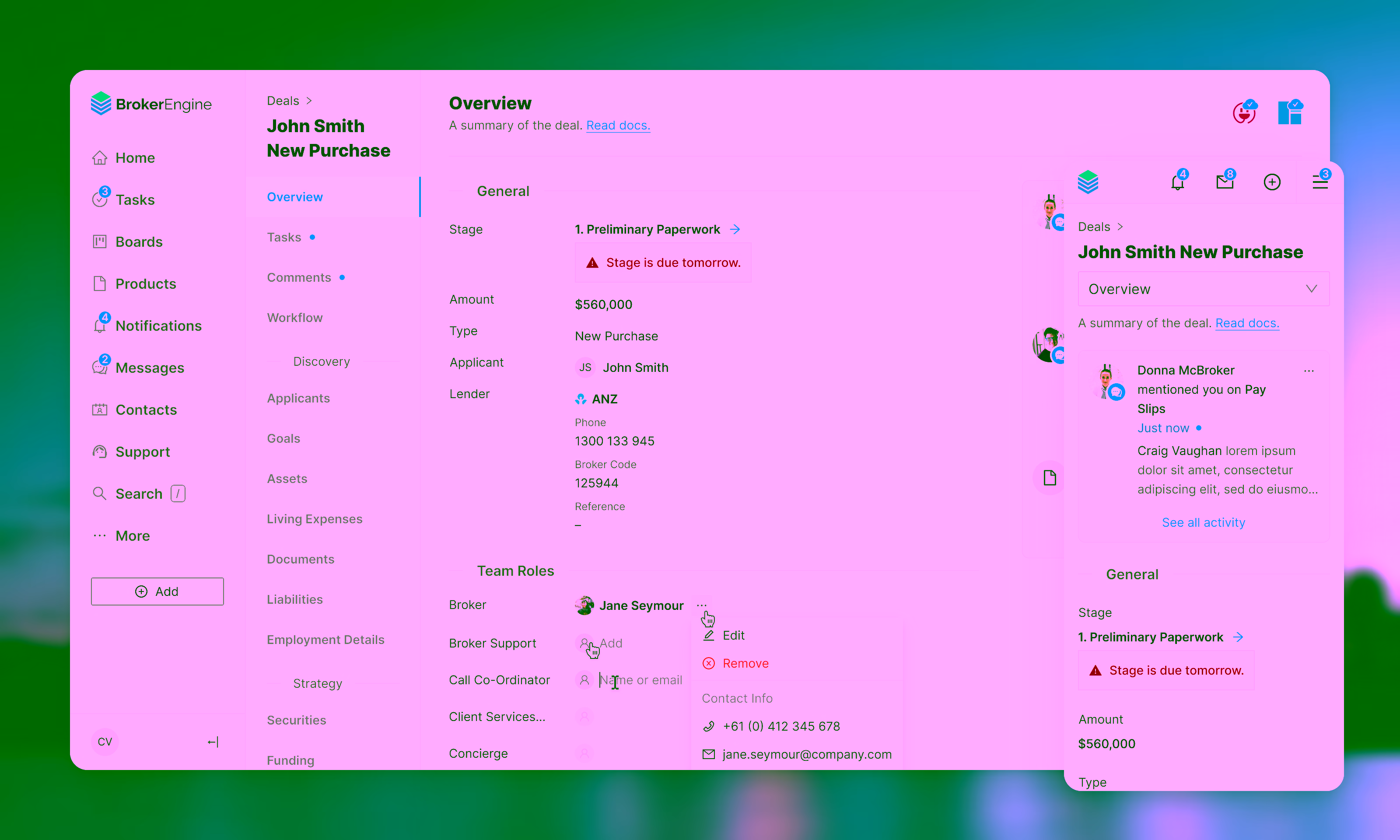The width and height of the screenshot is (1400, 840).
Task: Click the plus icon in the right panel header
Action: pos(1272,182)
